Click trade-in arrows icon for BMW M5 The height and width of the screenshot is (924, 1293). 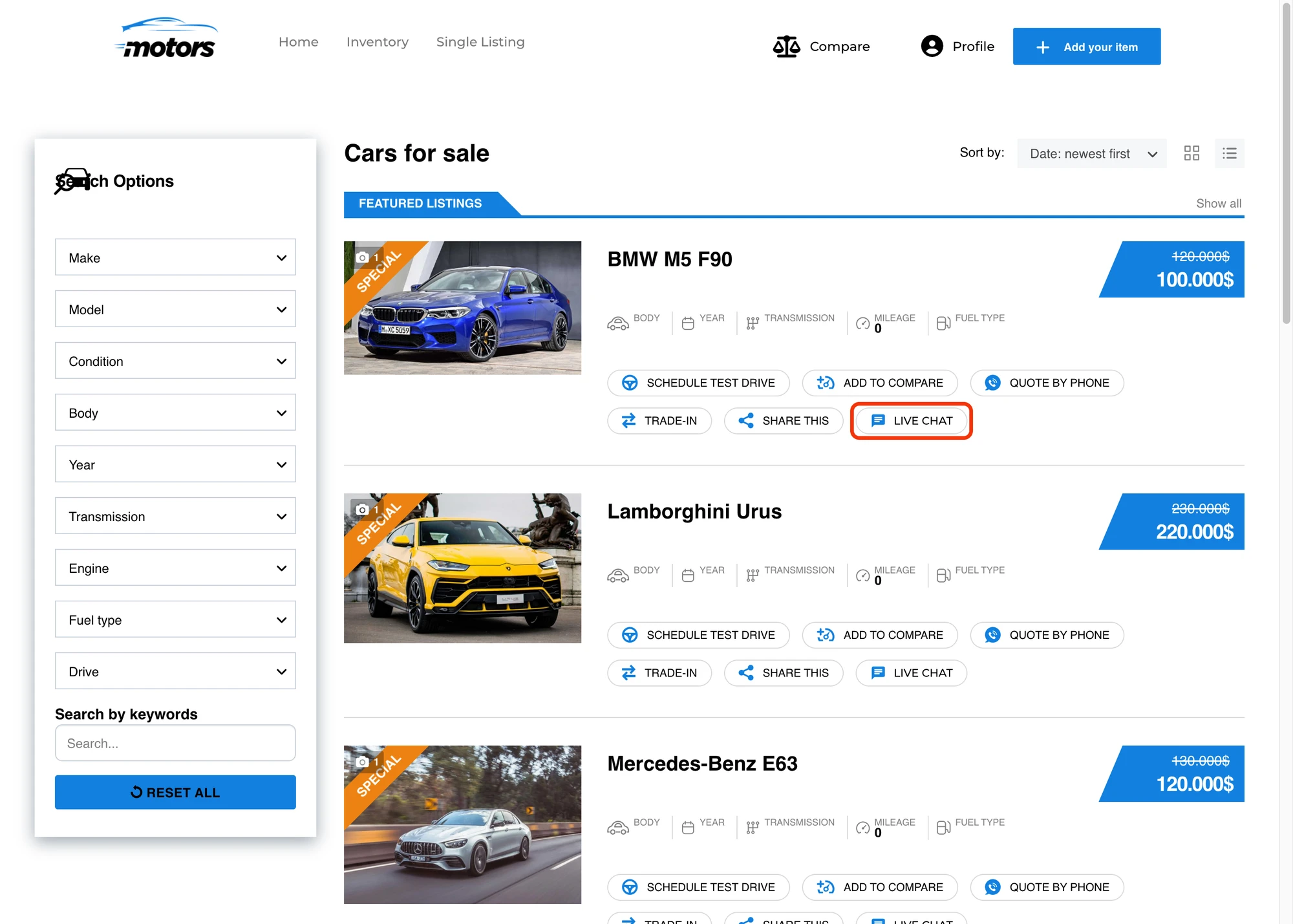pyautogui.click(x=628, y=421)
